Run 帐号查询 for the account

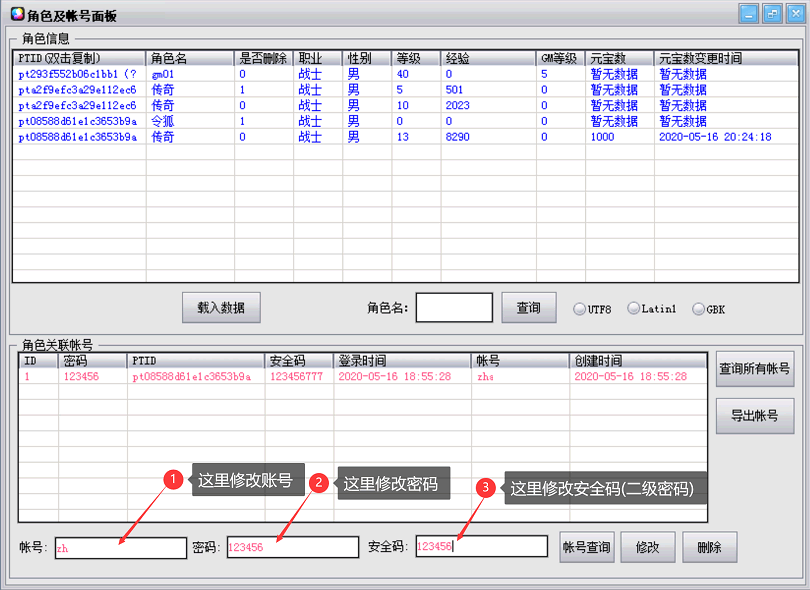(x=586, y=547)
